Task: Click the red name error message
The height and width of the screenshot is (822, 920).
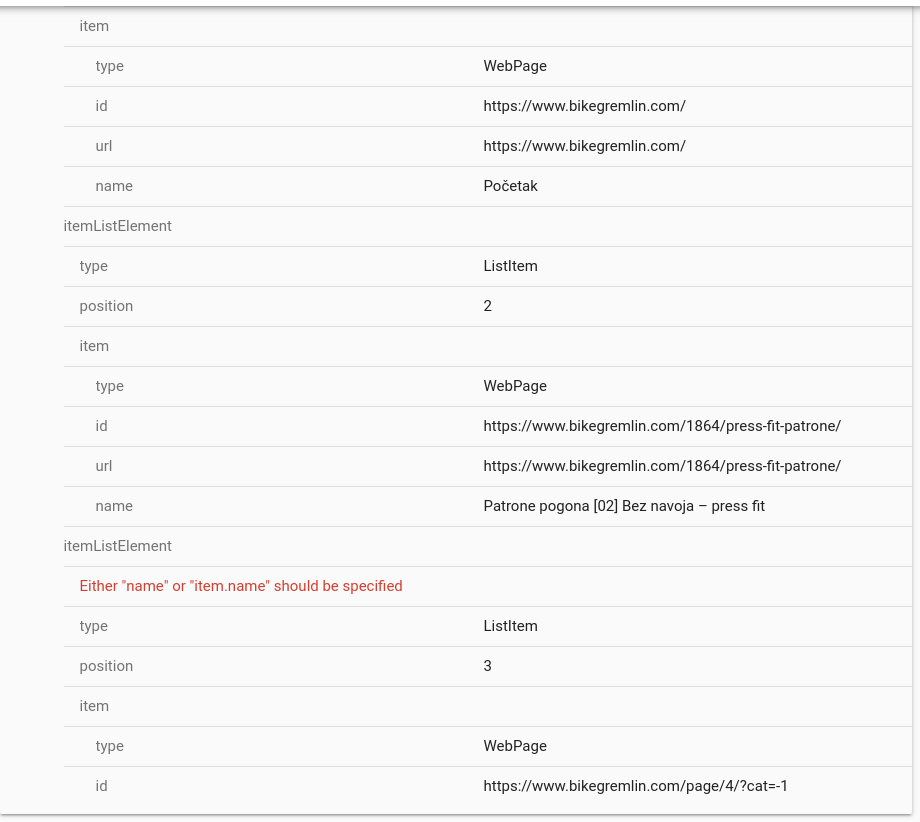Action: coord(241,586)
